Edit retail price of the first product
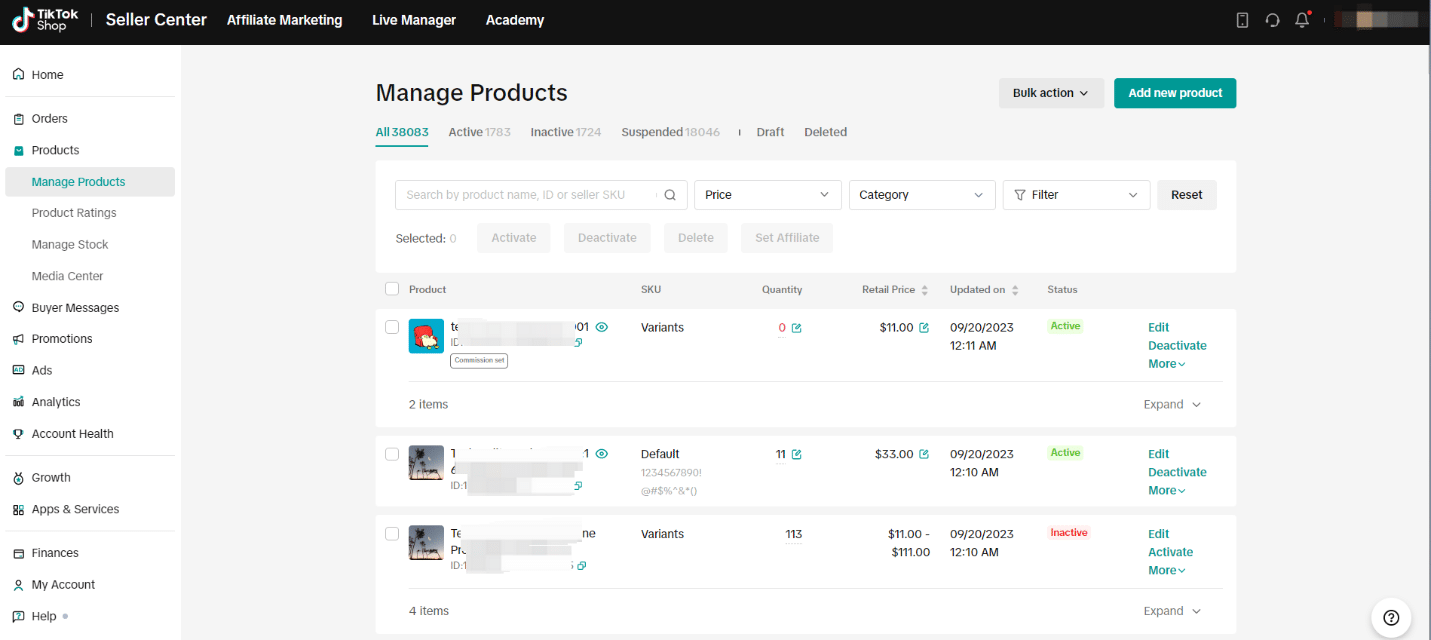Viewport: 1431px width, 640px height. (x=922, y=327)
